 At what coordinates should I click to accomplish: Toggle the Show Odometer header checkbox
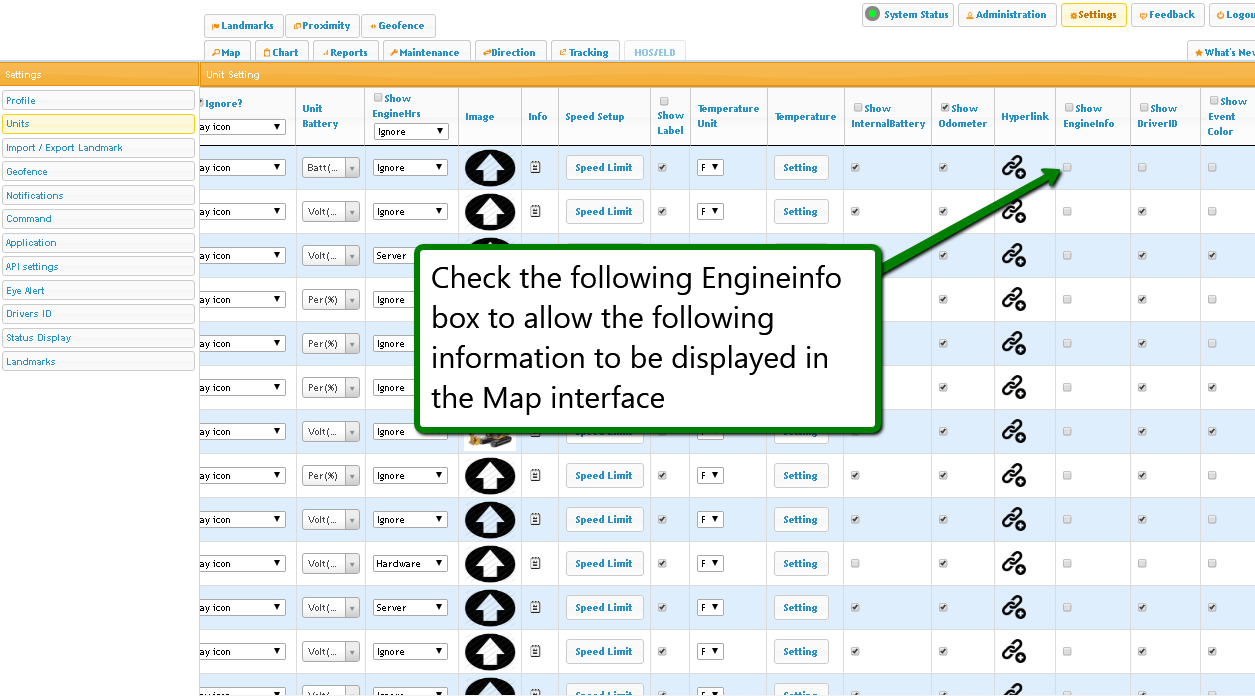[944, 108]
